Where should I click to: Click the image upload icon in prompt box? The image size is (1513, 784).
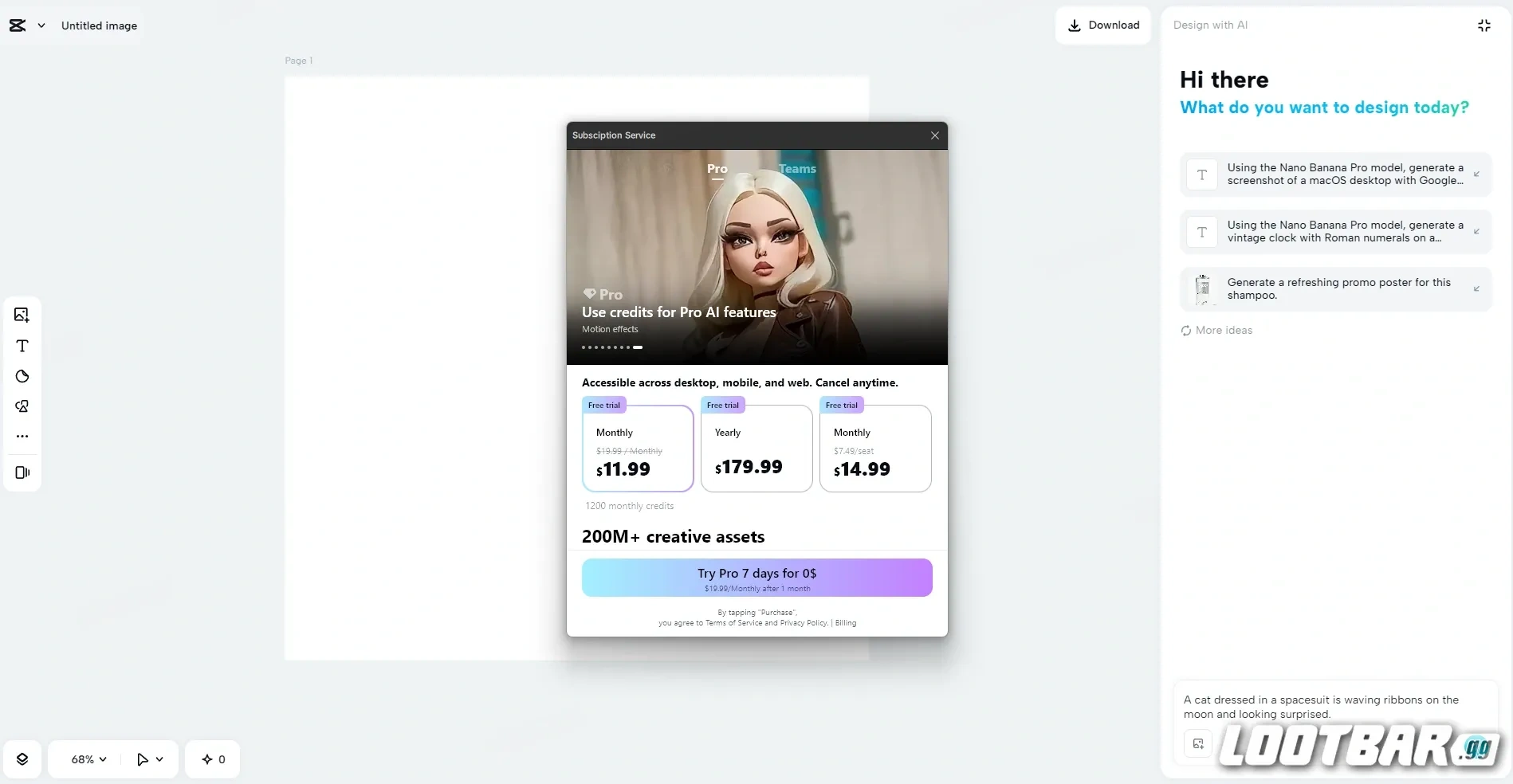[x=1198, y=744]
